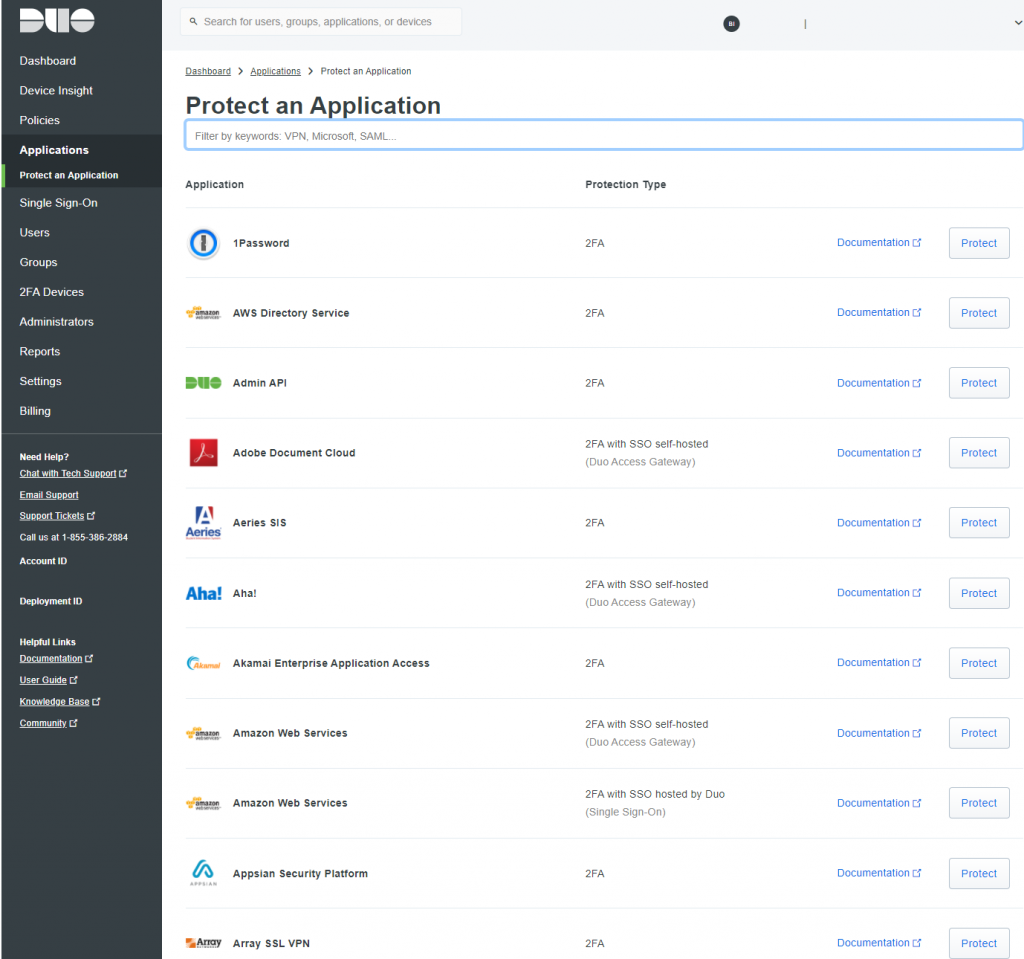This screenshot has height=959, width=1024.
Task: Open Dashboard in the sidebar
Action: coord(48,61)
